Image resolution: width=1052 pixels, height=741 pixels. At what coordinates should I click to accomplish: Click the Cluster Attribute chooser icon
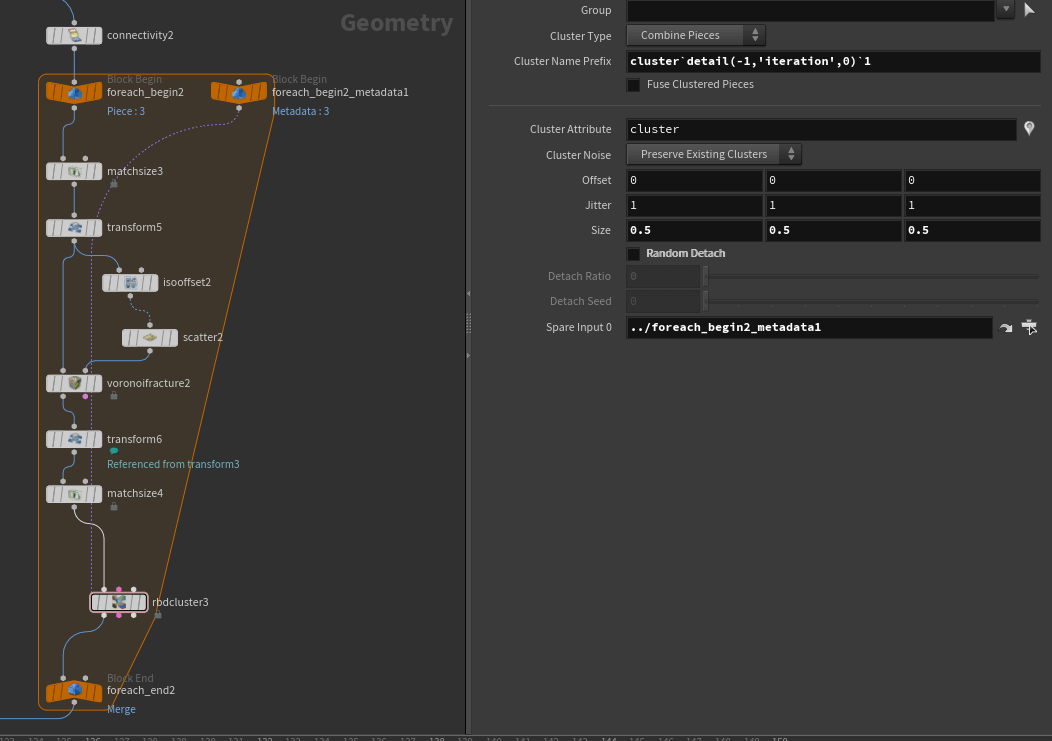(1029, 129)
